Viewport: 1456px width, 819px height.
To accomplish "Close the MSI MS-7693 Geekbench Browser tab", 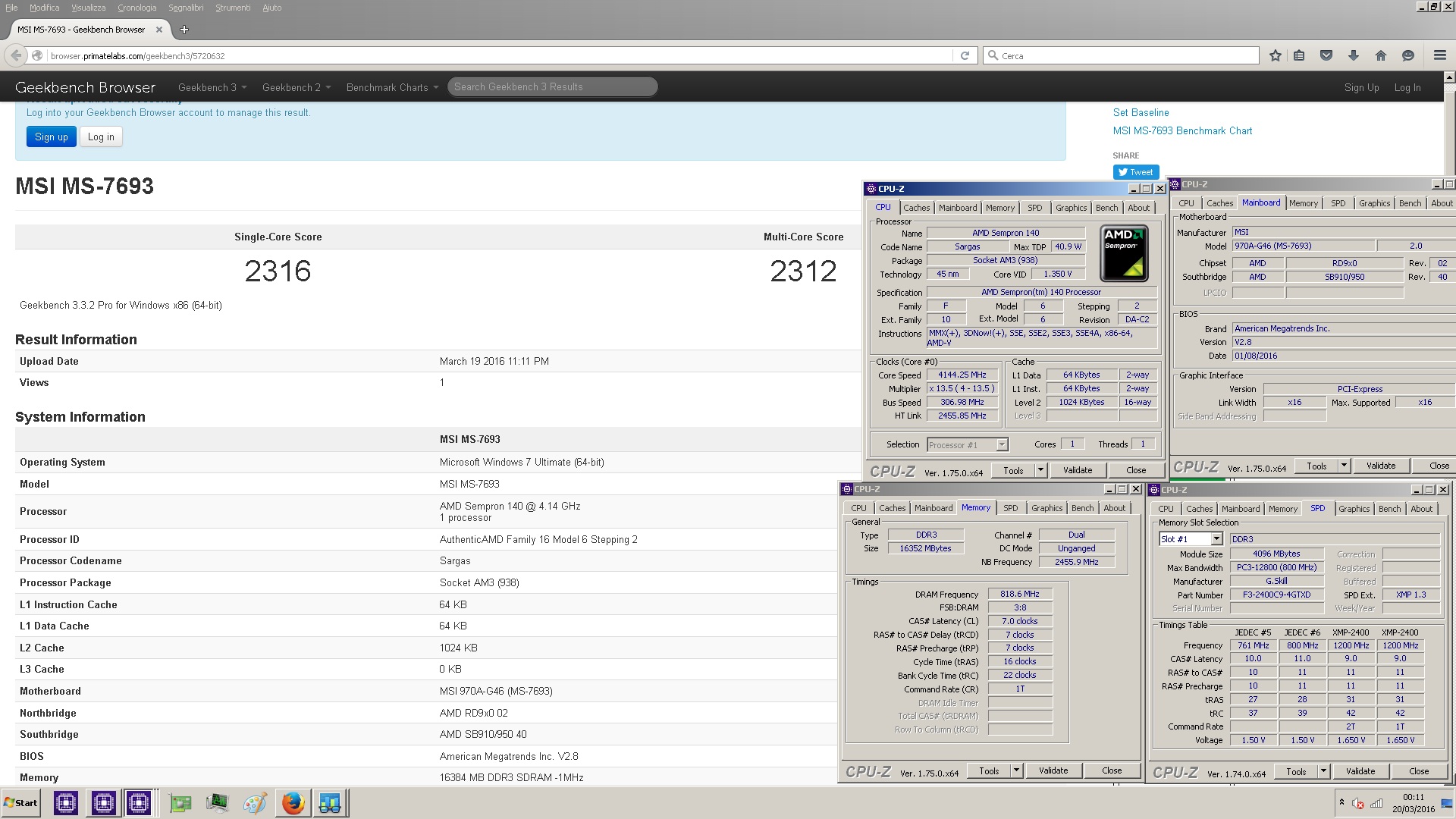I will [x=159, y=30].
